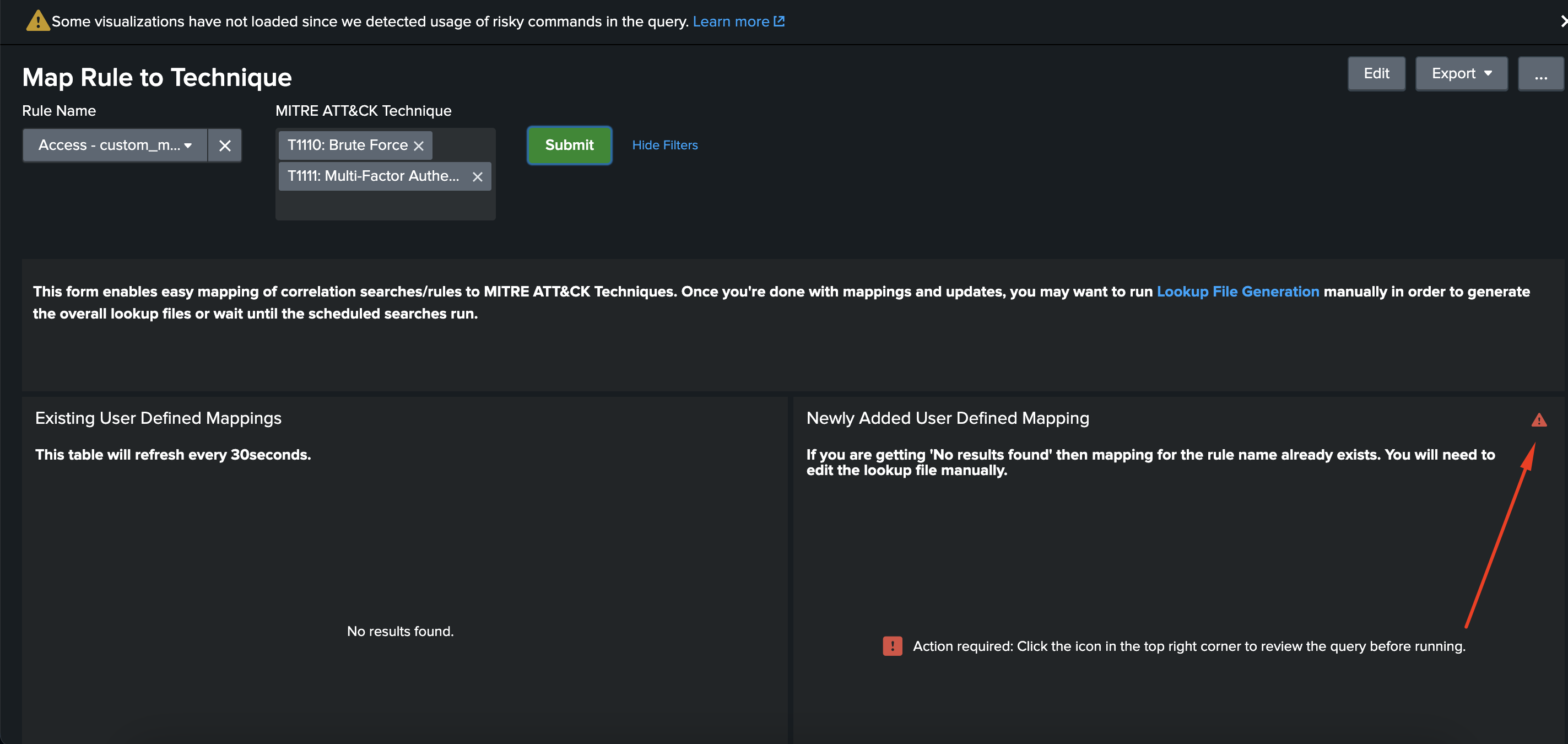1568x744 pixels.
Task: Click the external-link icon beside Learn more
Action: pyautogui.click(x=779, y=21)
